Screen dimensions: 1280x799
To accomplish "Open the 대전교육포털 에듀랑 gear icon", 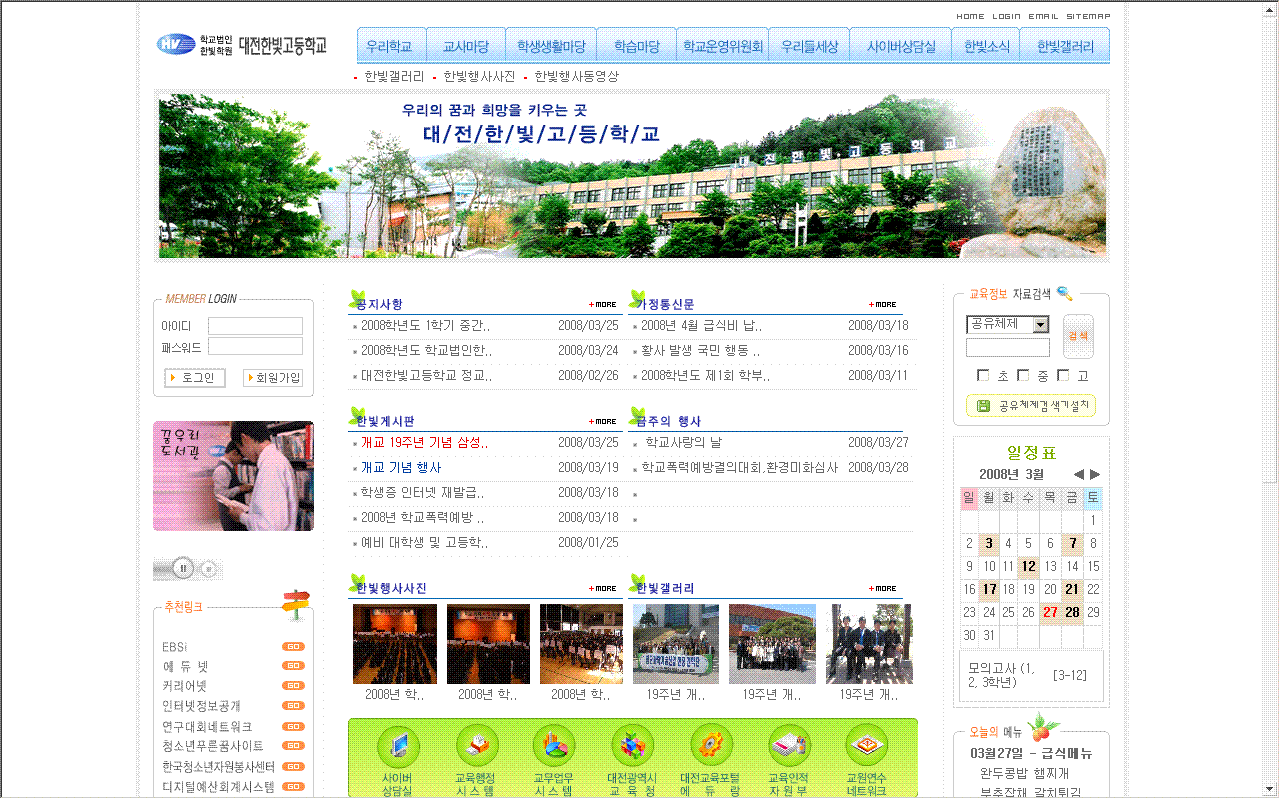I will [710, 748].
